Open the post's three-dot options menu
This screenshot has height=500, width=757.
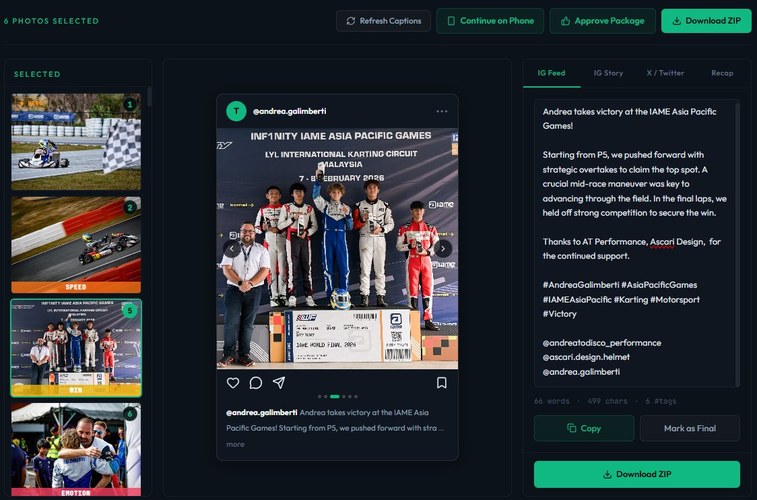click(x=442, y=111)
